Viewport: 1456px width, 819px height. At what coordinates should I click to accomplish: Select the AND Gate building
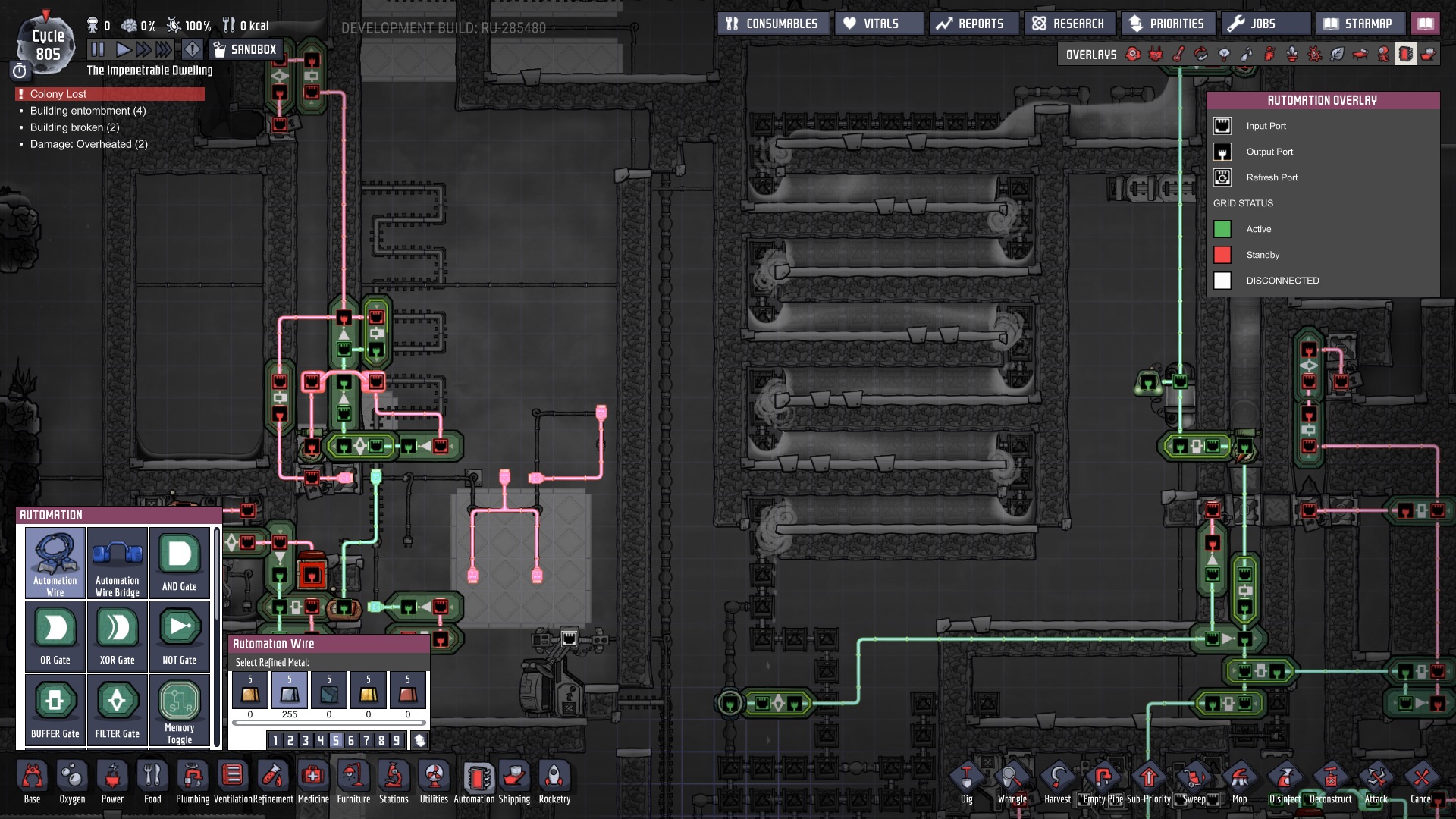click(179, 563)
